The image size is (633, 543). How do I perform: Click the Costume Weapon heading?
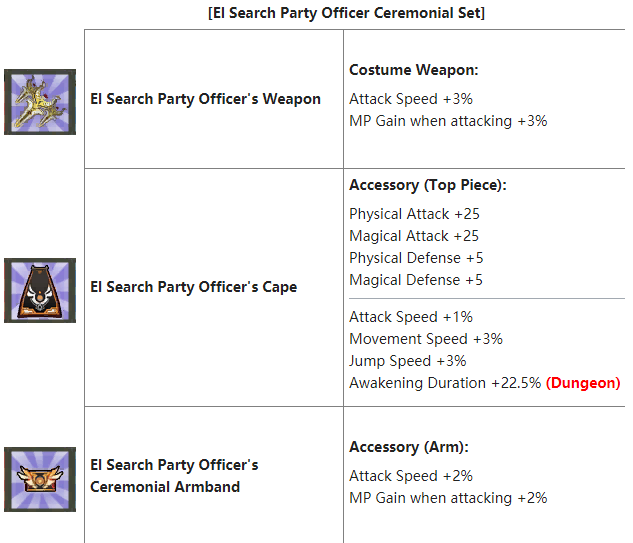coord(414,70)
